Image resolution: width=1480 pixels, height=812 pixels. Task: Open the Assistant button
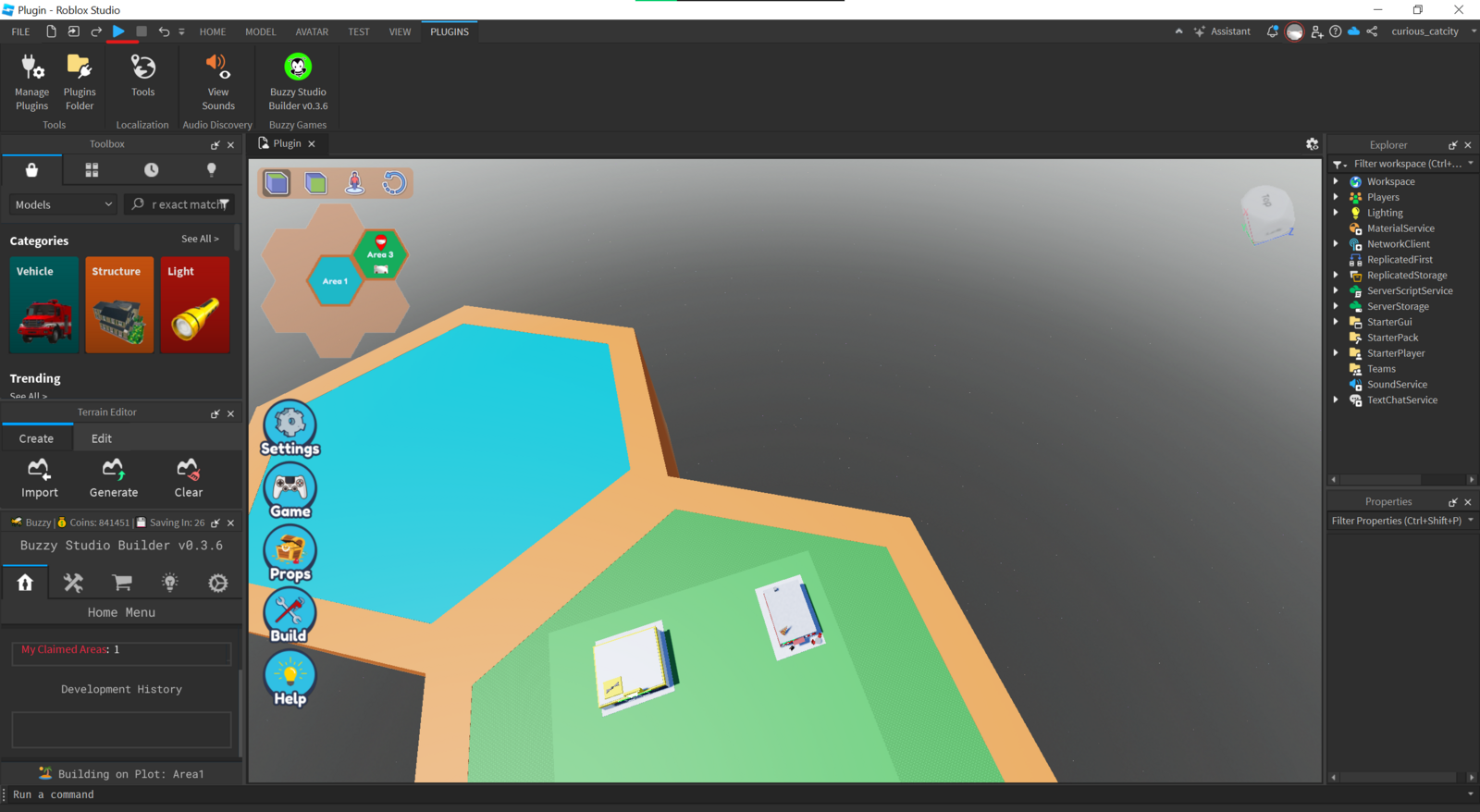[1221, 31]
